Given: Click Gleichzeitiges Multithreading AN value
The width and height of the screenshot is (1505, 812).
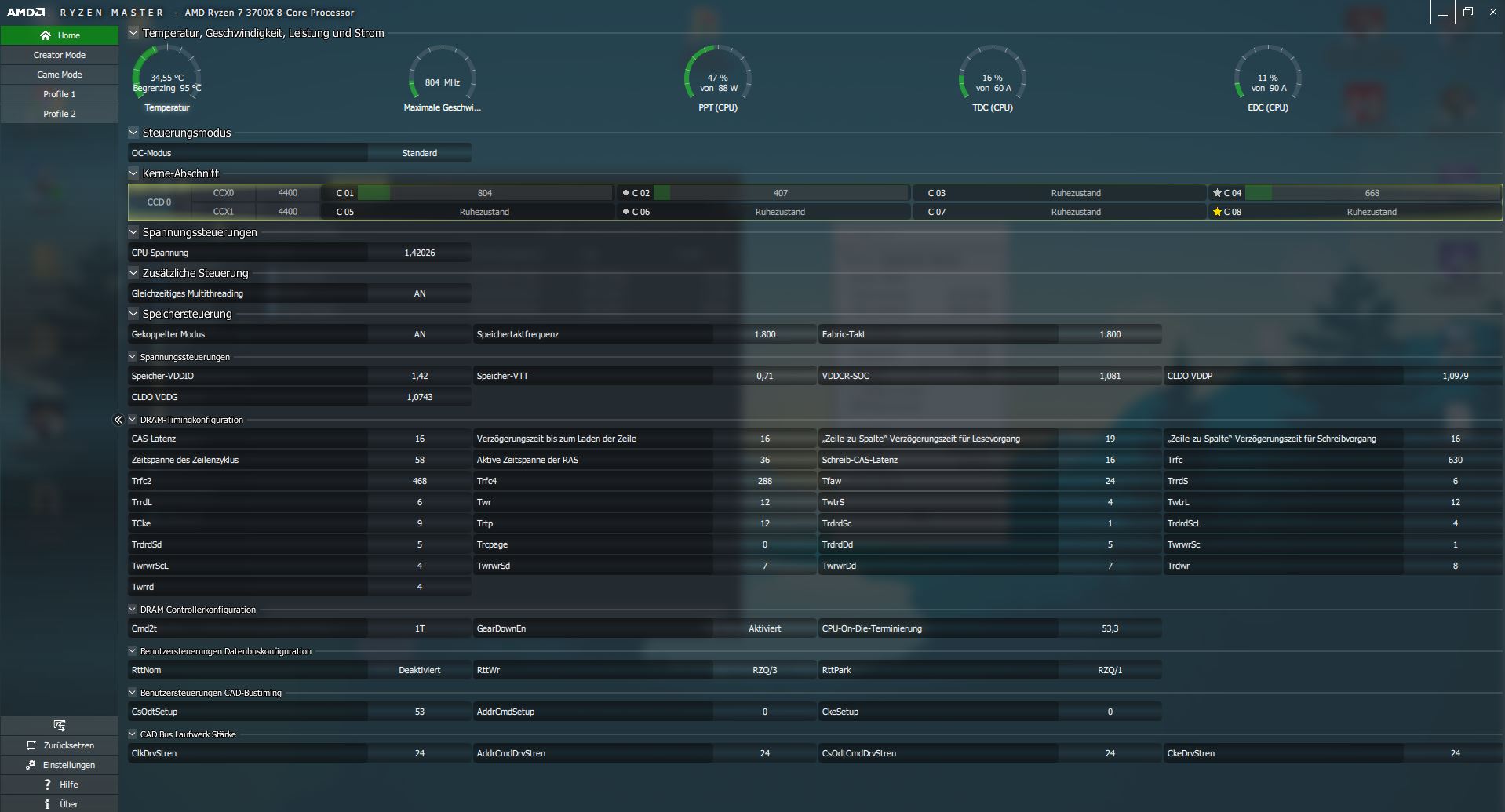Looking at the screenshot, I should click(420, 293).
